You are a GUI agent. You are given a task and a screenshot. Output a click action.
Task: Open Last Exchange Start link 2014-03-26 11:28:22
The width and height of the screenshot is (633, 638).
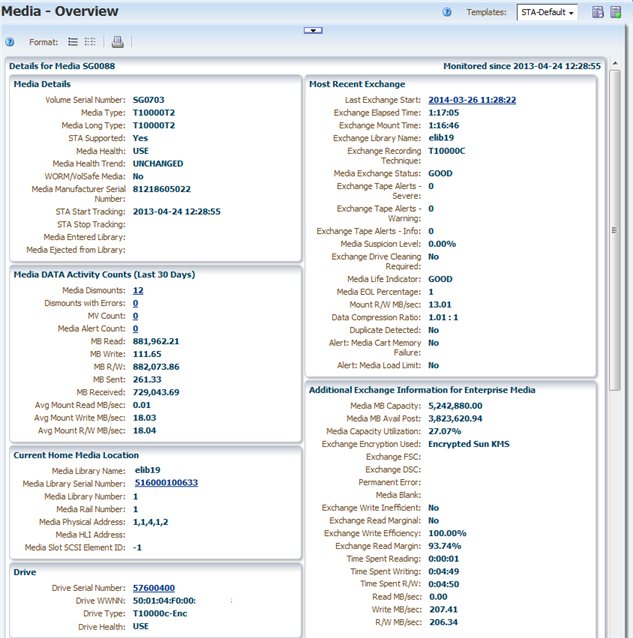click(472, 100)
